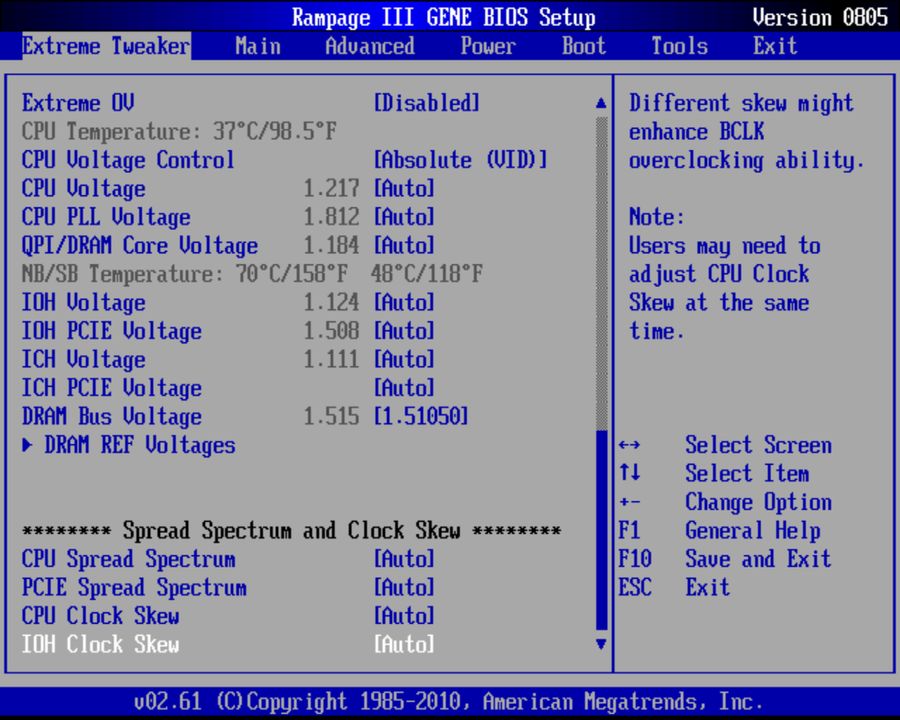Set ICH Voltage [Auto] value
Viewport: 900px width, 720px height.
pos(404,359)
